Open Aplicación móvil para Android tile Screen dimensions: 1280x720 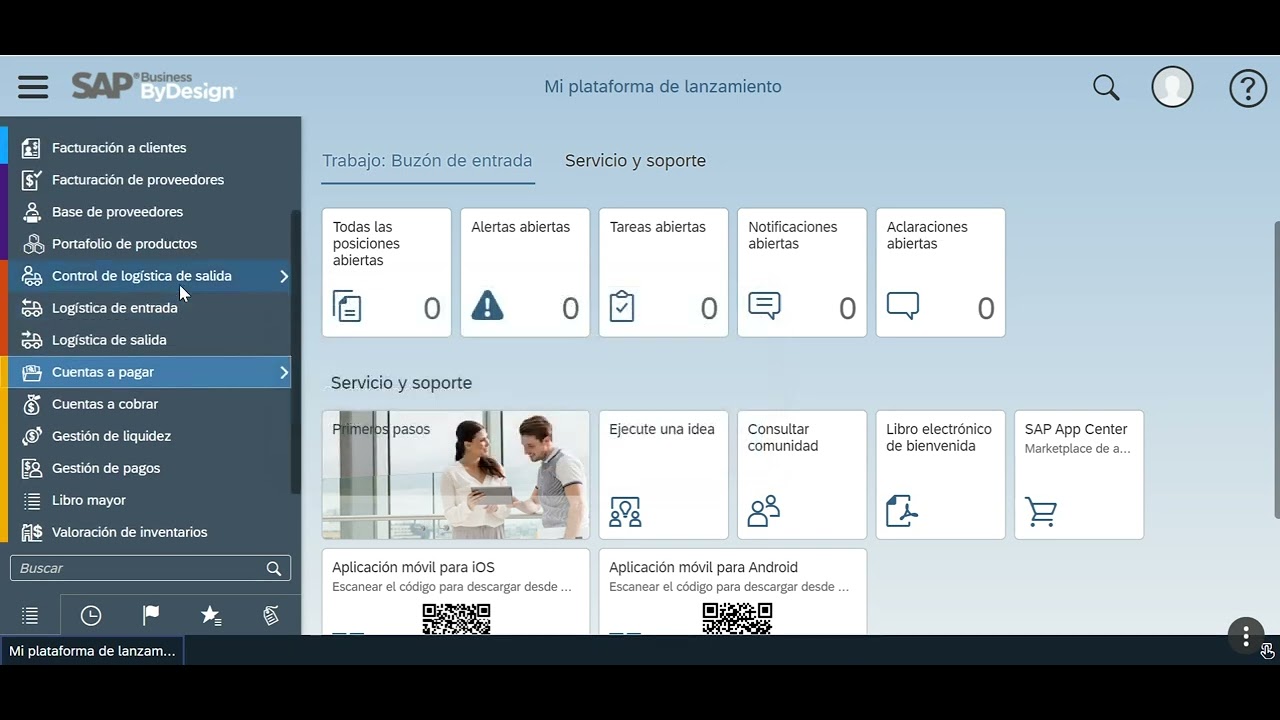pyautogui.click(x=733, y=592)
